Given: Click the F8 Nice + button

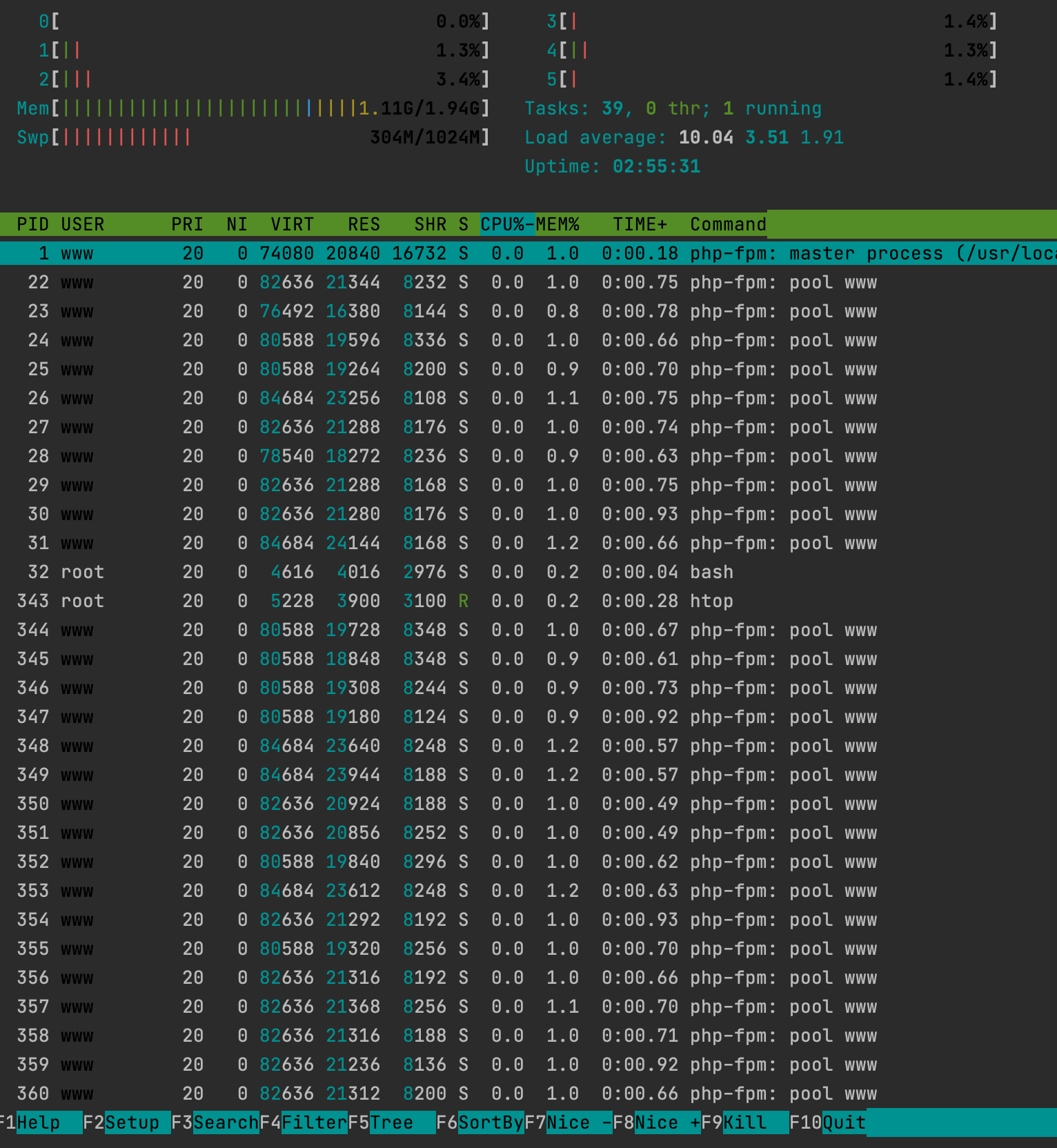Looking at the screenshot, I should pos(657,1122).
